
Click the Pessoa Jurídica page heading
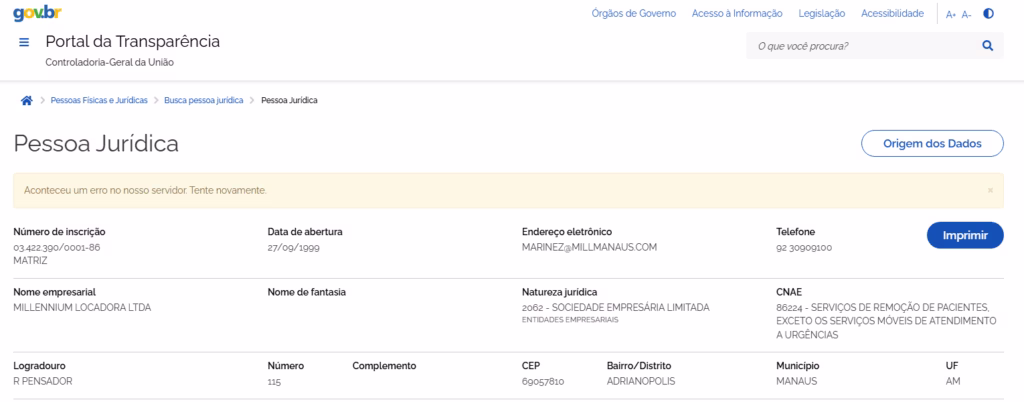(96, 144)
